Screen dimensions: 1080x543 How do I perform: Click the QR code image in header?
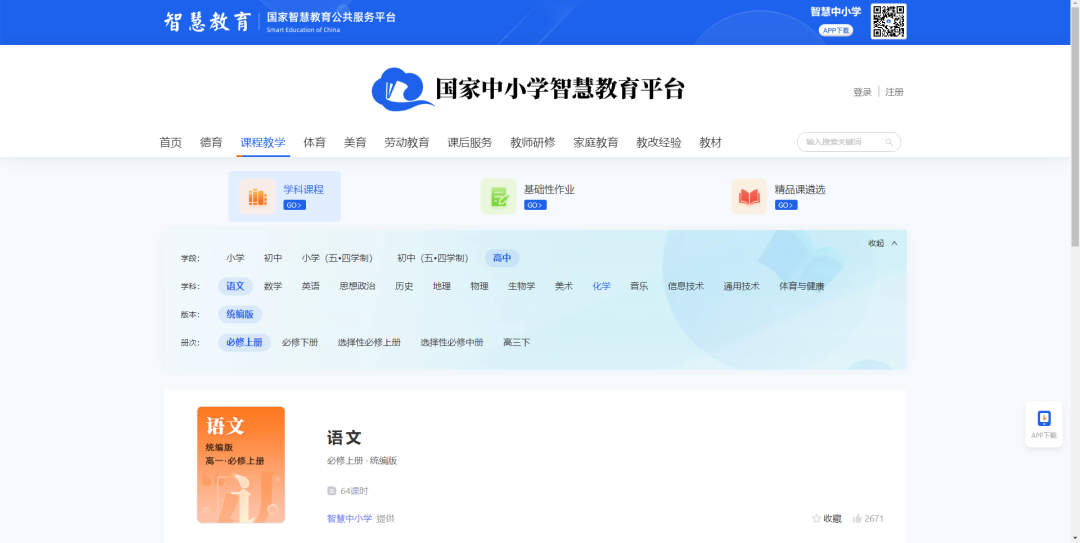pyautogui.click(x=888, y=21)
